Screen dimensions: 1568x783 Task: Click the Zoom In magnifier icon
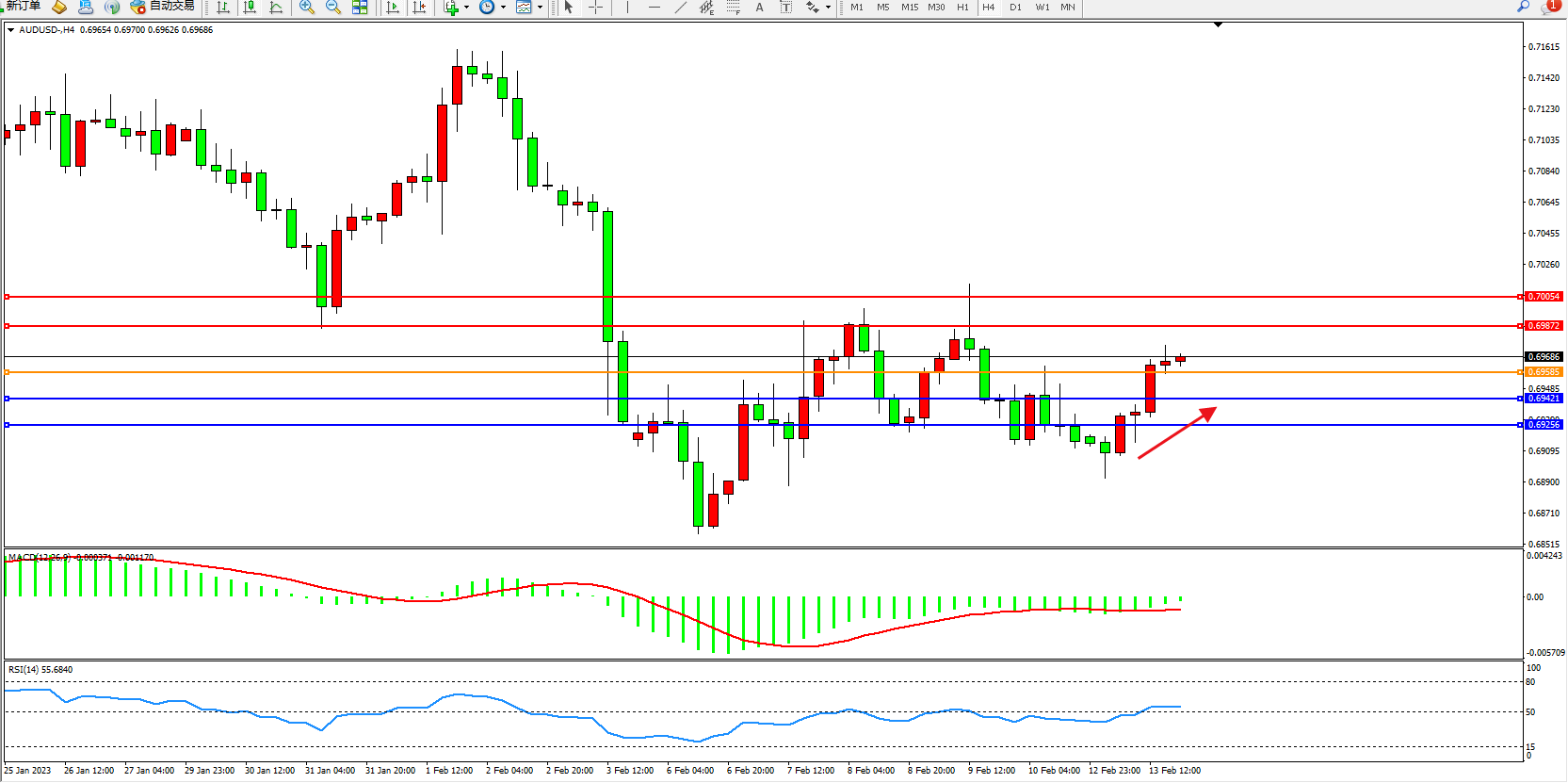click(x=307, y=8)
